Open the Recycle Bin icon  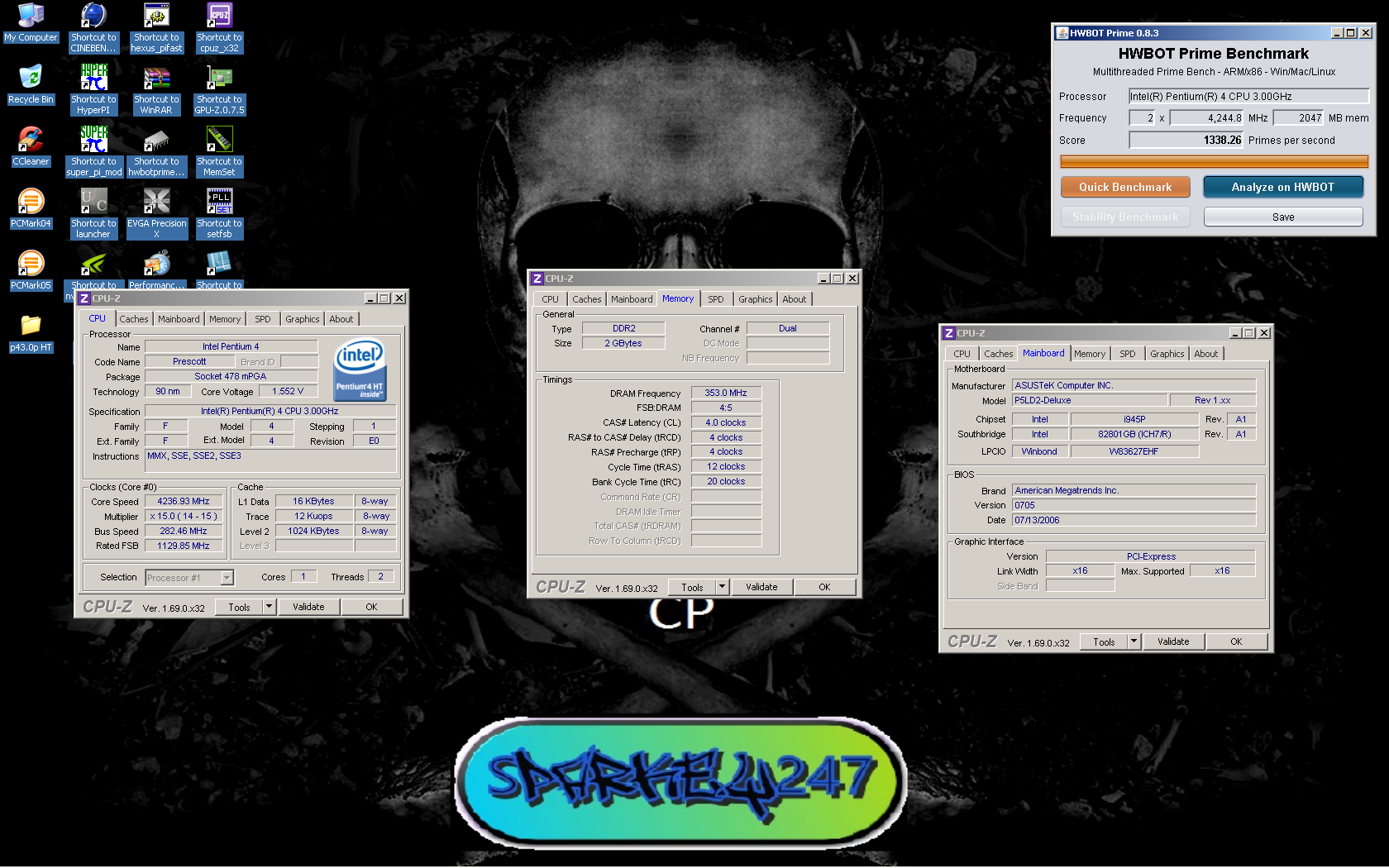(31, 84)
